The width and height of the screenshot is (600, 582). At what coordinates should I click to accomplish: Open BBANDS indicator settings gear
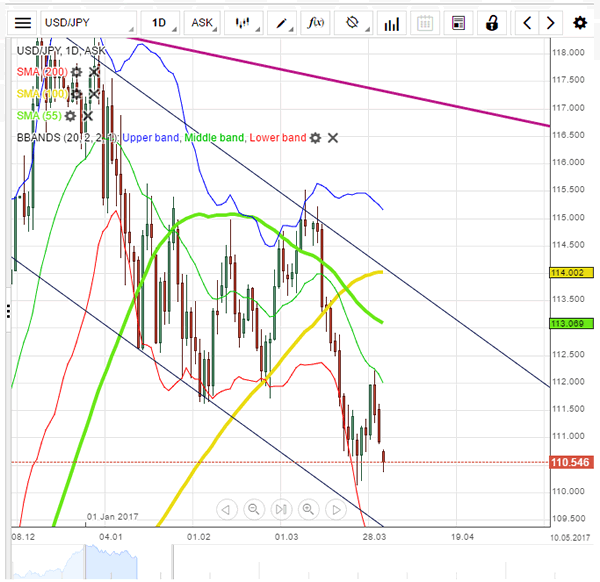pyautogui.click(x=315, y=138)
